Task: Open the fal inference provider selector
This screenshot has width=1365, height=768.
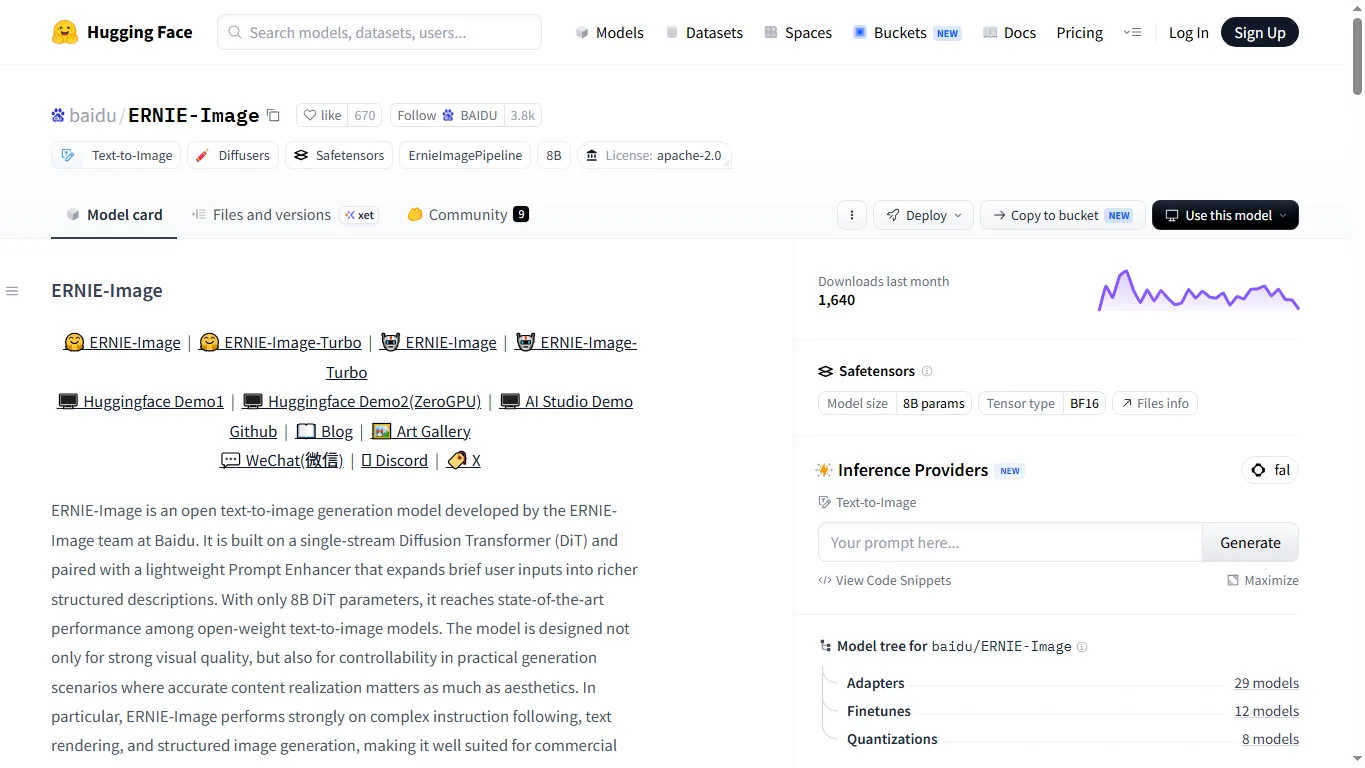Action: [x=1270, y=470]
